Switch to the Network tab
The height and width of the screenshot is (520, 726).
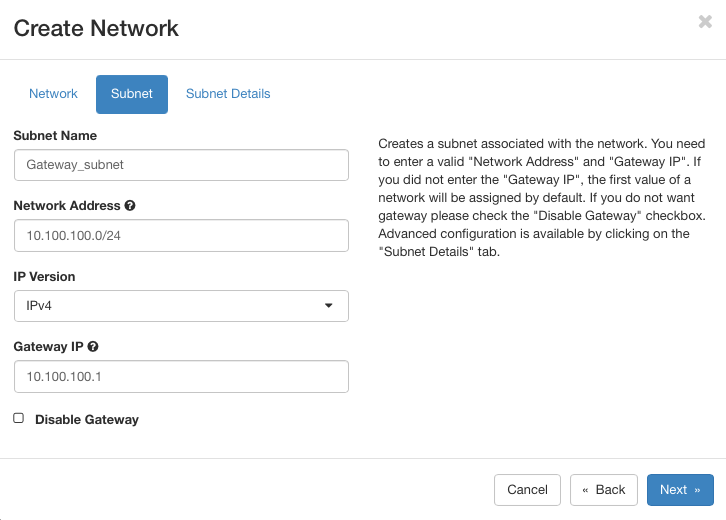[x=53, y=94]
